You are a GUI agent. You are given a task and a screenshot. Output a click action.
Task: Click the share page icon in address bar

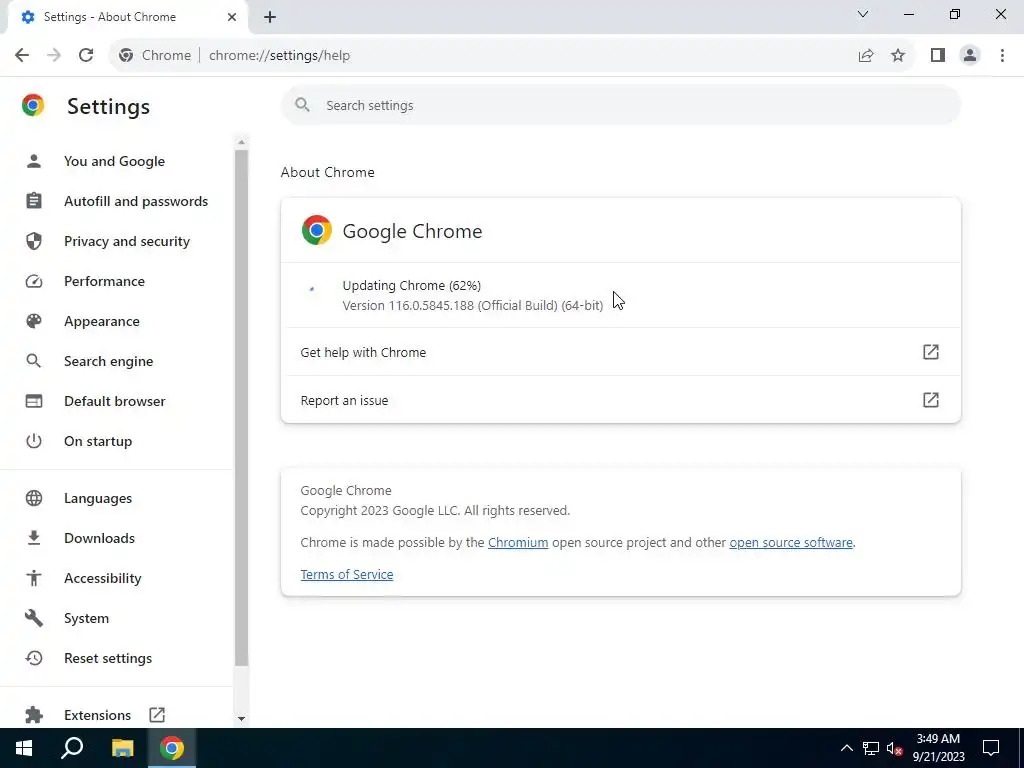[x=866, y=56]
